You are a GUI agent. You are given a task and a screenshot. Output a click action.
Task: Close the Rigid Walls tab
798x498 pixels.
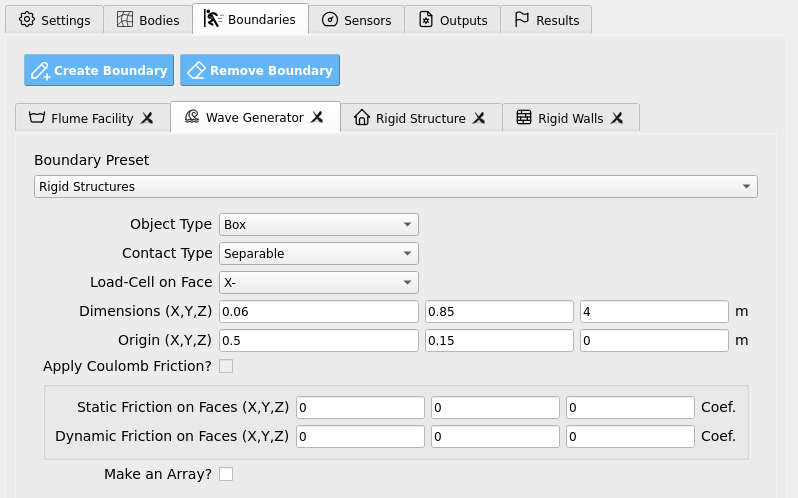617,118
